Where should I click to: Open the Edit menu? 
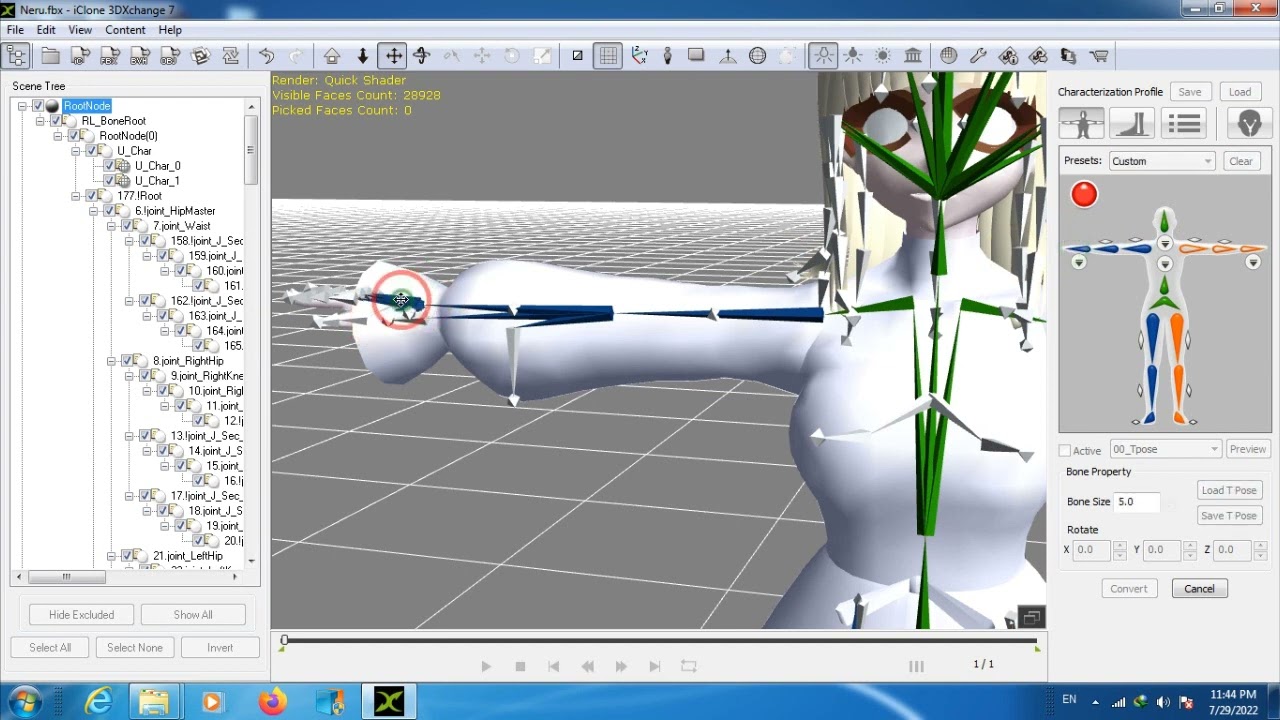tap(47, 30)
